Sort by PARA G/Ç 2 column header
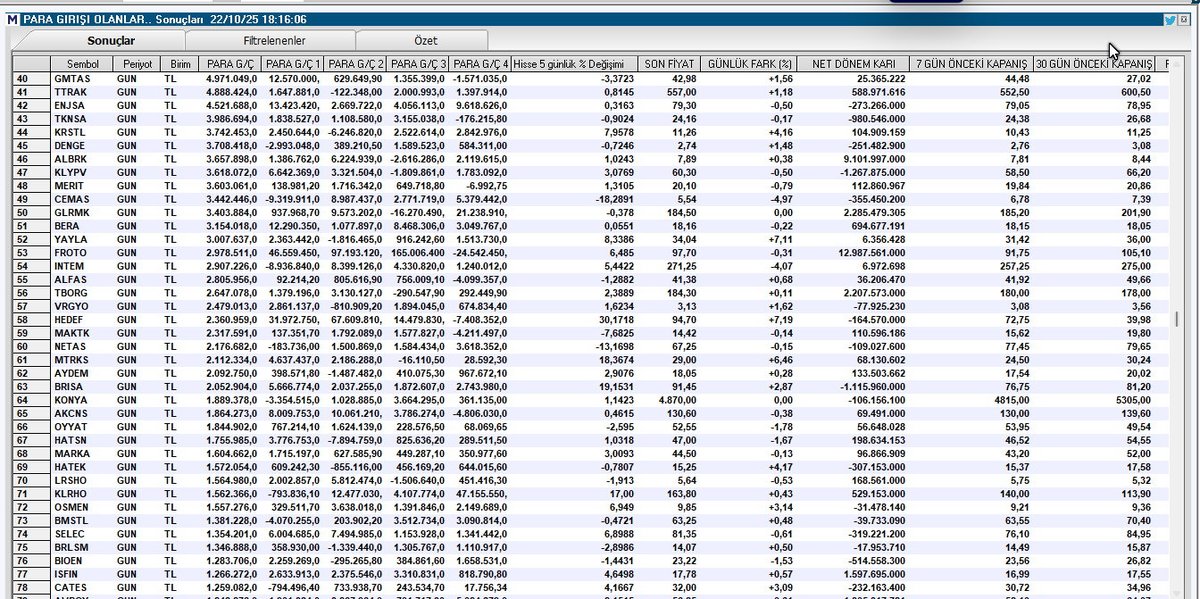 [356, 63]
